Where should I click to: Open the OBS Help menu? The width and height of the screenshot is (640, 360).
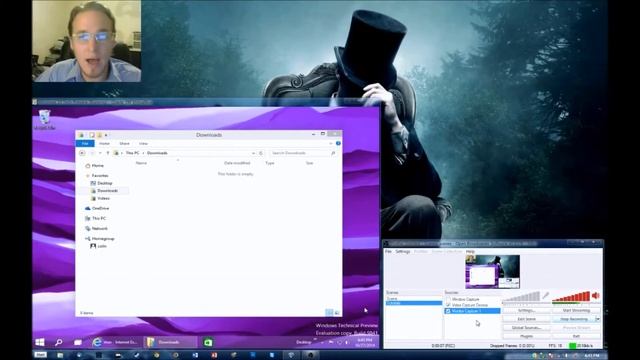coord(470,251)
